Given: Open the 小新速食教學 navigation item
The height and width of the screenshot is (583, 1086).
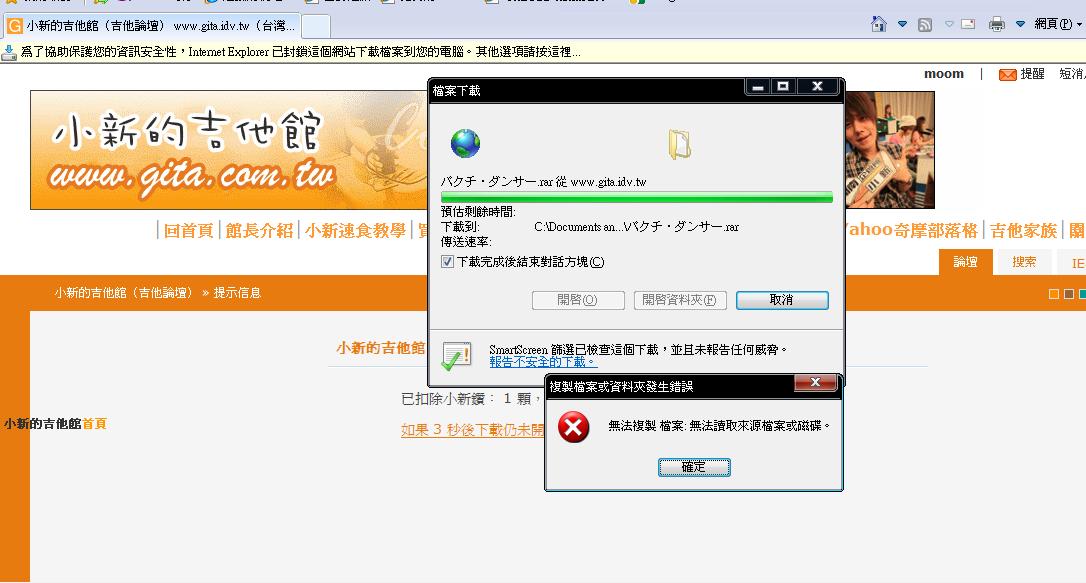Looking at the screenshot, I should (355, 231).
